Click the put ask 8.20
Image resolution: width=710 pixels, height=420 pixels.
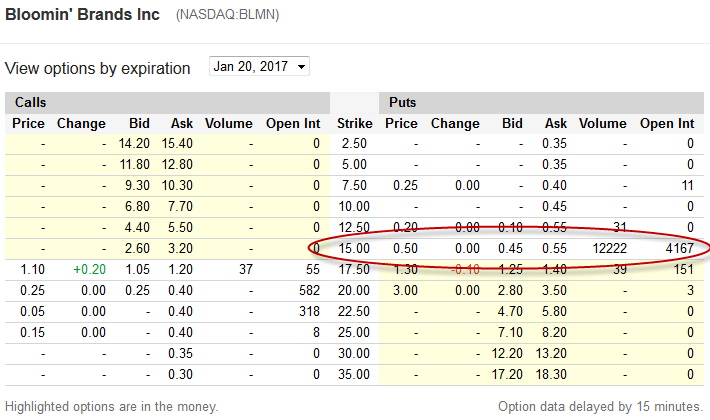pos(554,333)
